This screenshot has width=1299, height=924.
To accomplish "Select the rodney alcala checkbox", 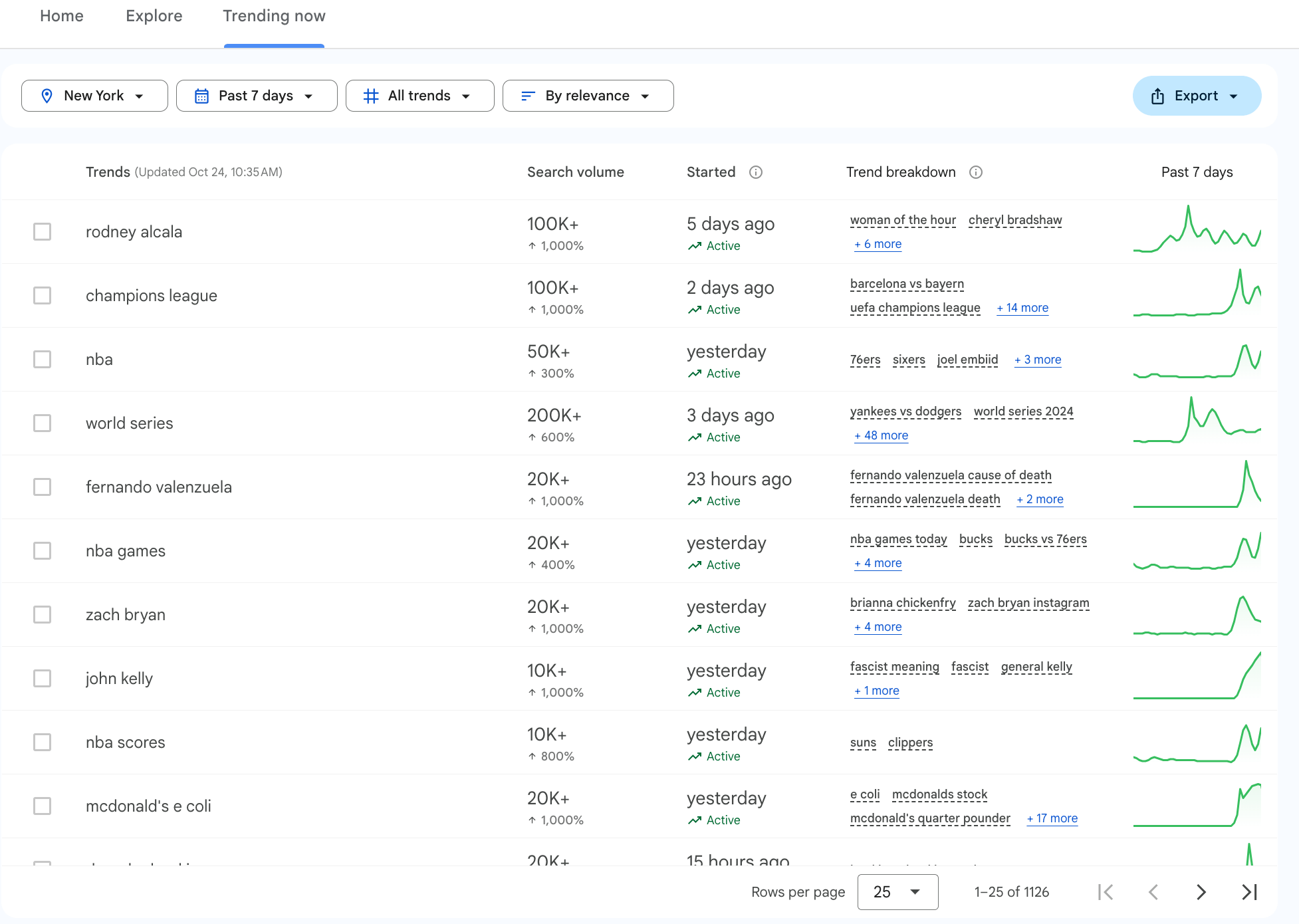I will tap(42, 232).
